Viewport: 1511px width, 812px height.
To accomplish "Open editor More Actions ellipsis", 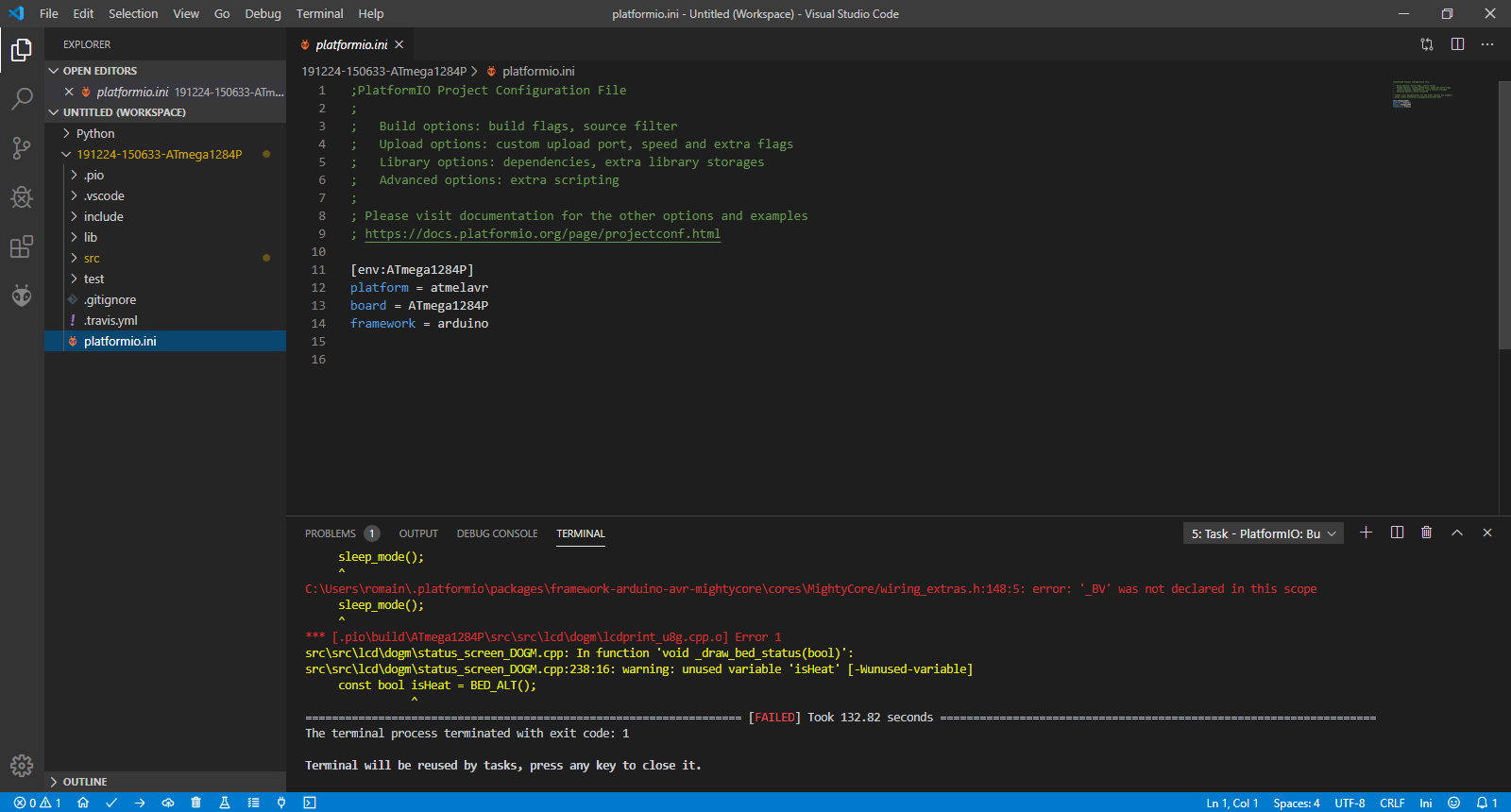I will tap(1487, 44).
